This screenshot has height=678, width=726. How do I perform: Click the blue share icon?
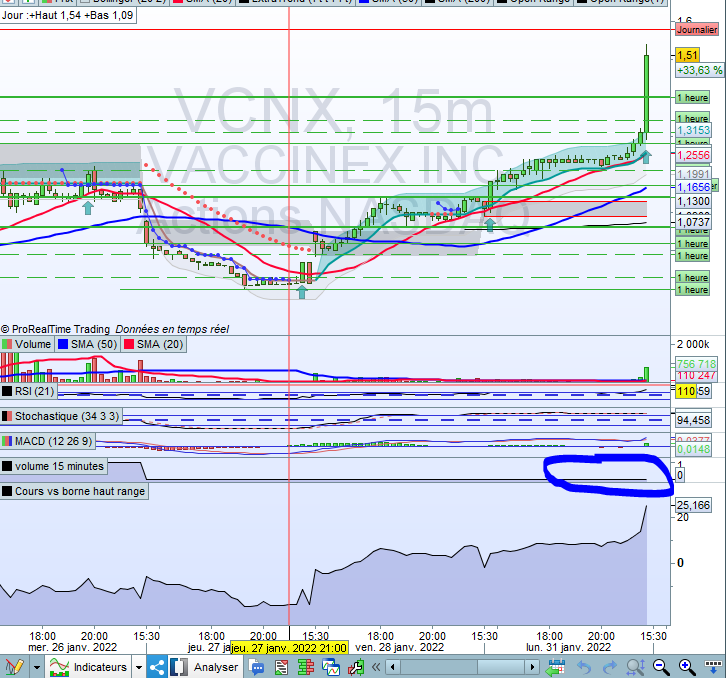click(156, 667)
